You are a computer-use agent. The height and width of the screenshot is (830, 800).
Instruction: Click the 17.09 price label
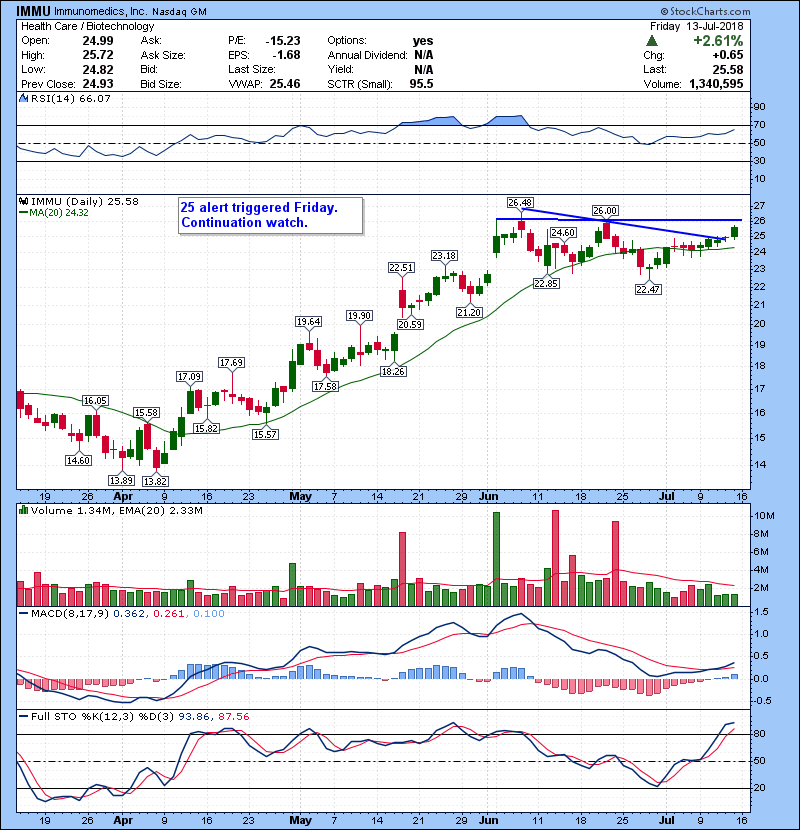tap(189, 377)
